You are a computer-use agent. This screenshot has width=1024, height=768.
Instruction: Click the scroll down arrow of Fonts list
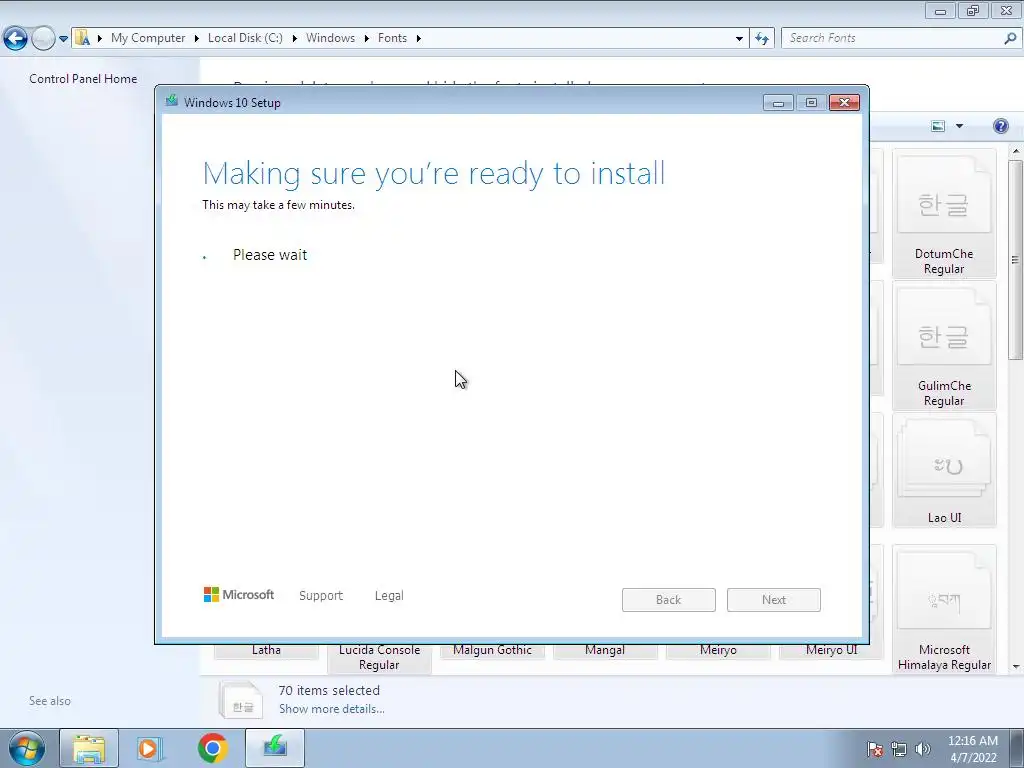click(1016, 667)
